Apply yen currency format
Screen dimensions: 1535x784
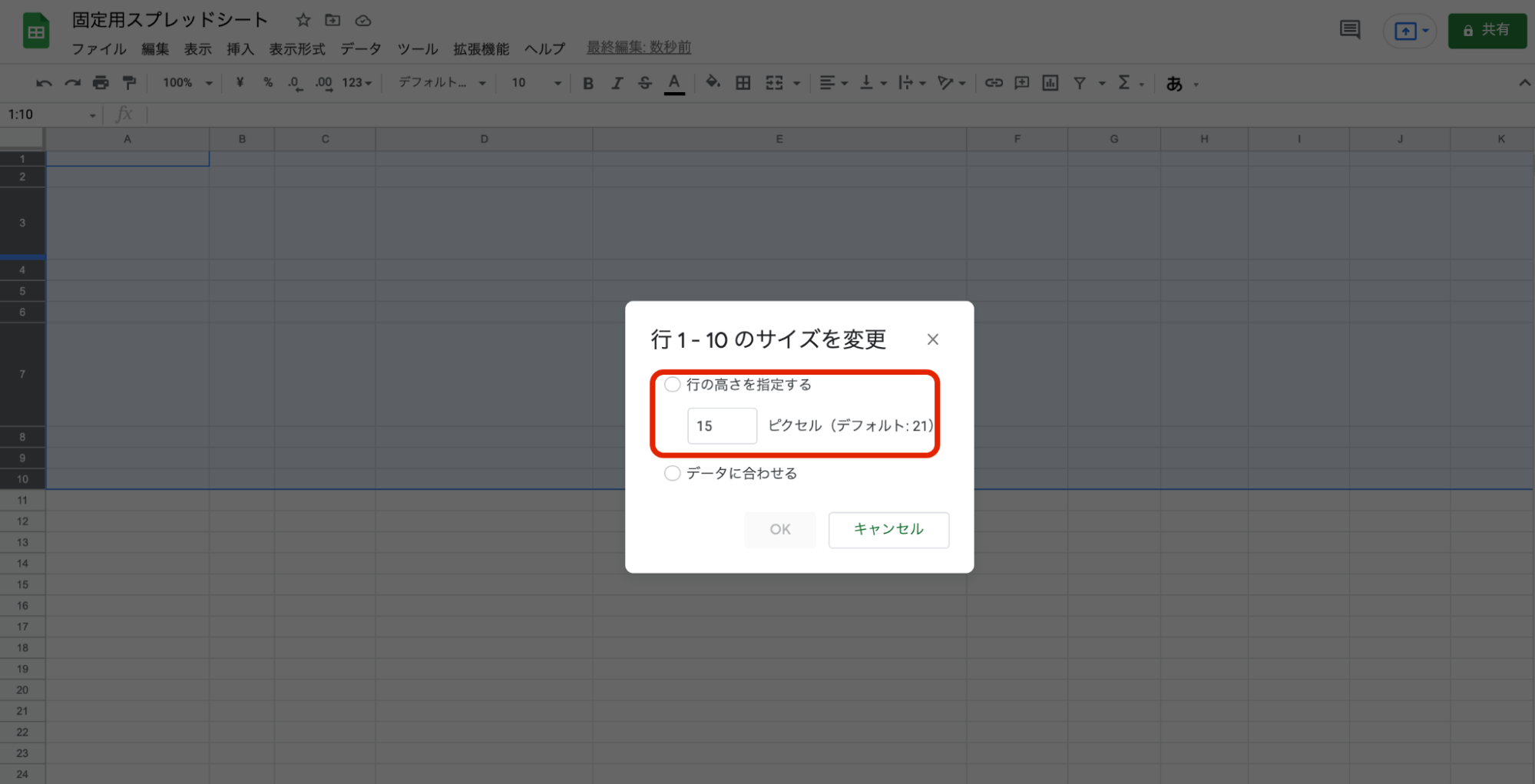point(240,83)
